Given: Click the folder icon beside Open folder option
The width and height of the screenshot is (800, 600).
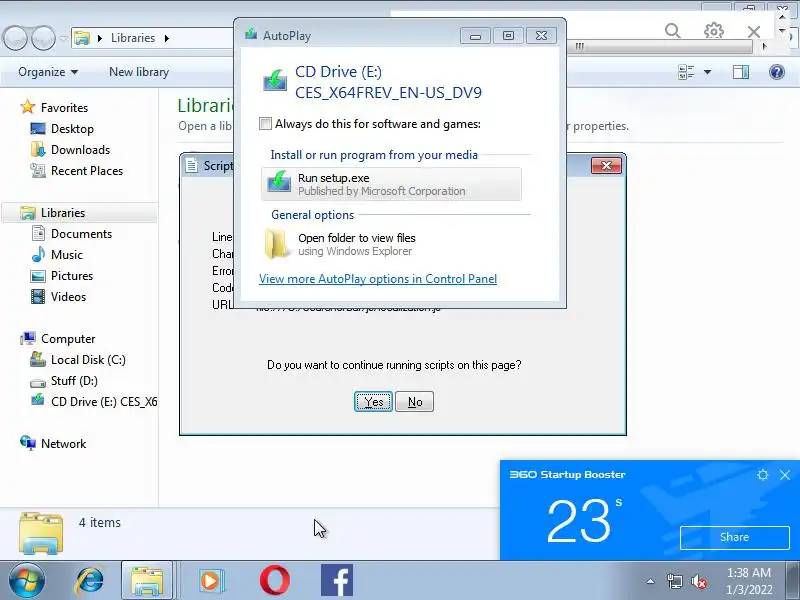Looking at the screenshot, I should click(277, 244).
